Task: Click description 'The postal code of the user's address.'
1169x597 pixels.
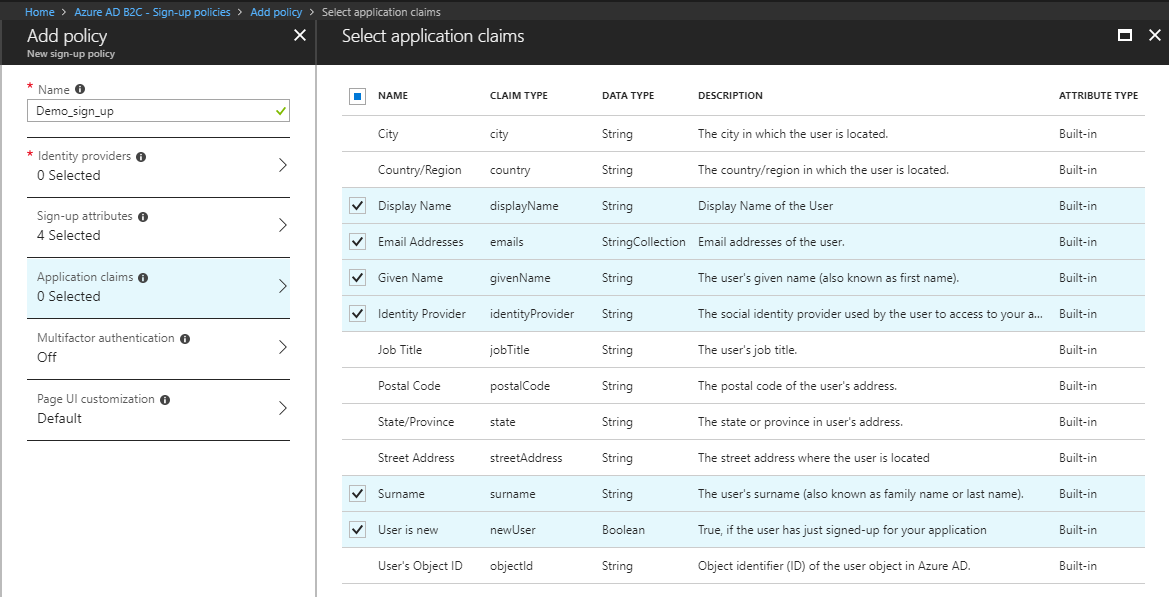Action: (798, 386)
